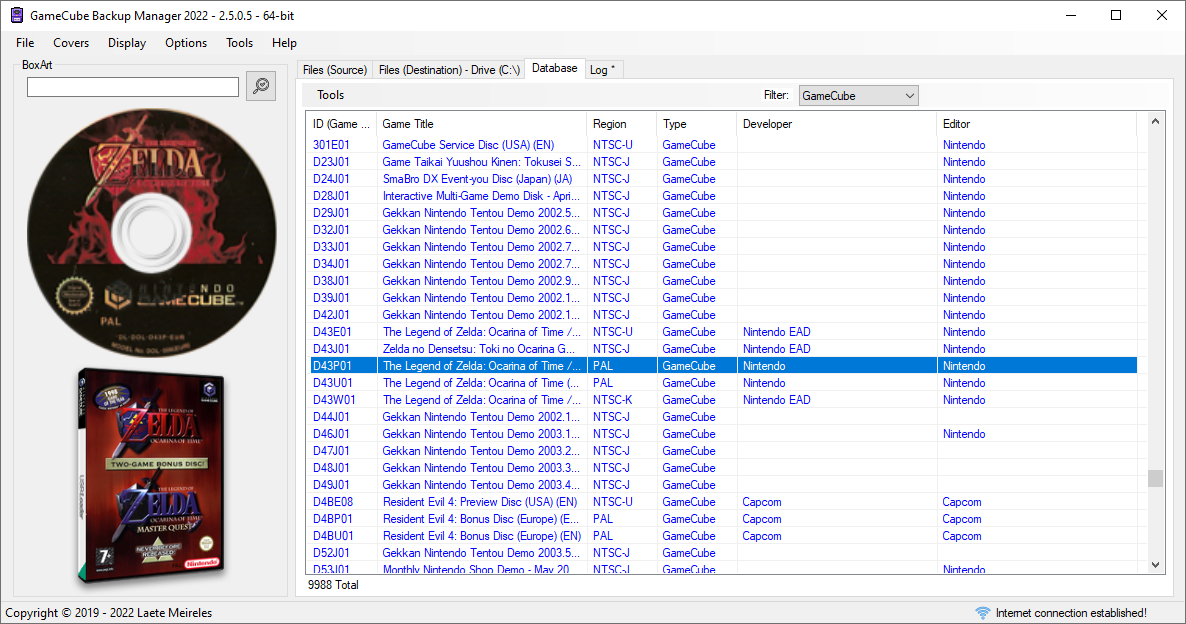Open the Filter GameCube dropdown
The image size is (1186, 624).
pos(858,96)
